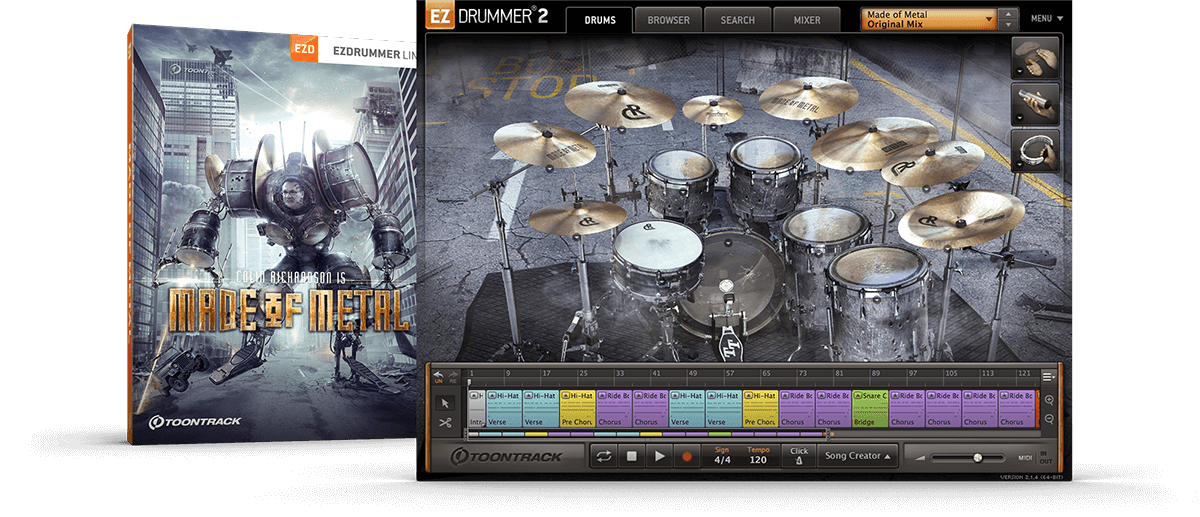Click bar 89 on the timeline ruler

click(875, 374)
